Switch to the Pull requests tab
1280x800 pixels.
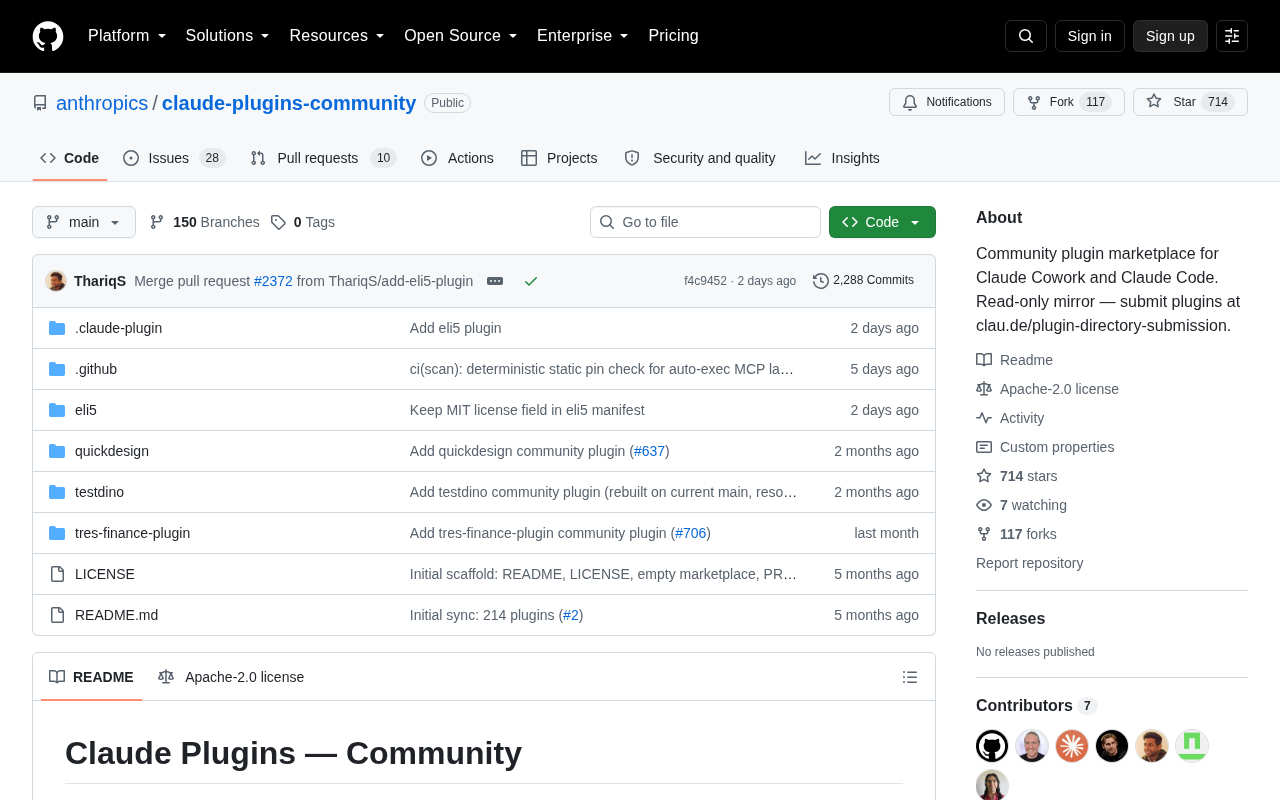pyautogui.click(x=323, y=158)
